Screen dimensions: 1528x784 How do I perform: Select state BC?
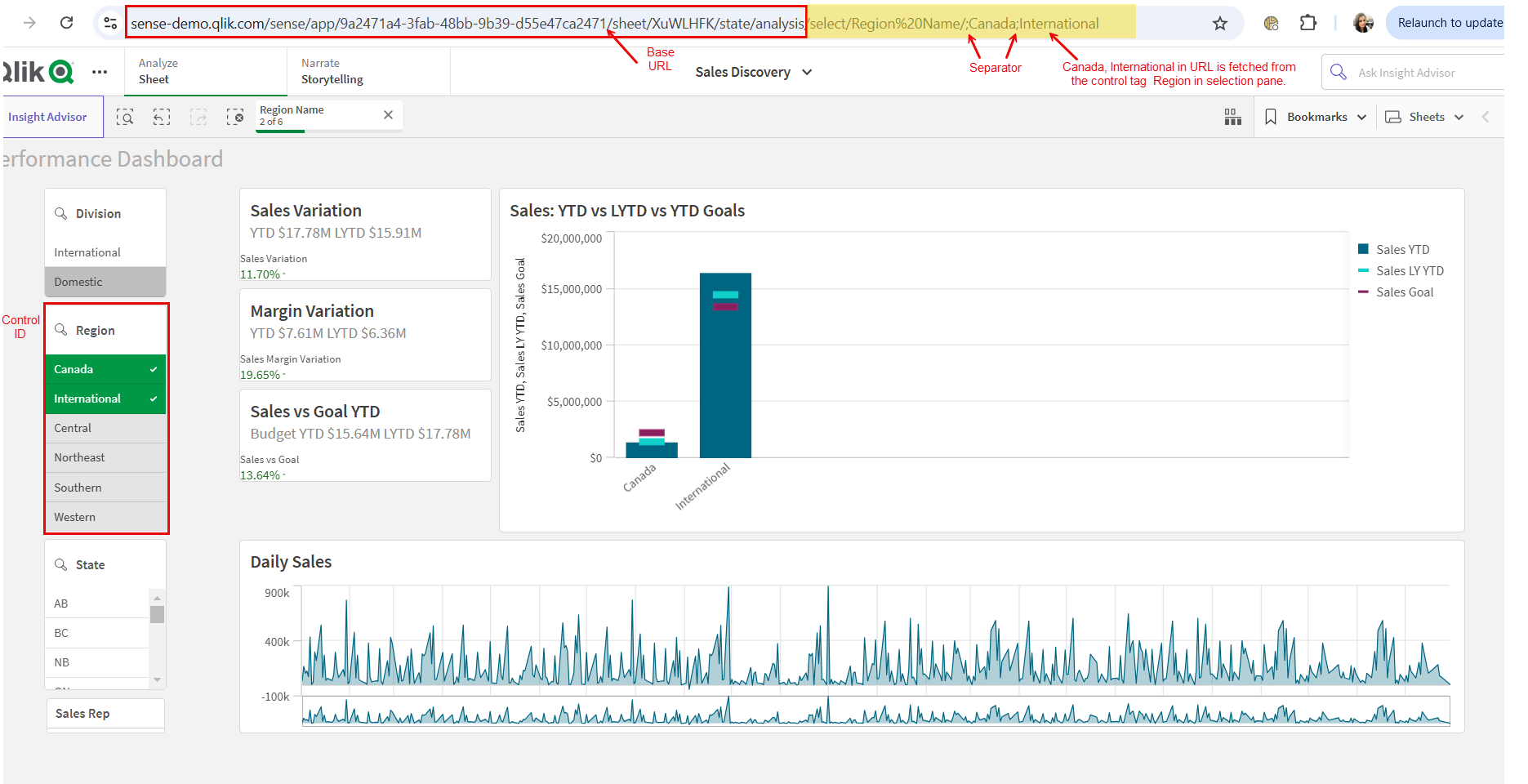pos(97,633)
